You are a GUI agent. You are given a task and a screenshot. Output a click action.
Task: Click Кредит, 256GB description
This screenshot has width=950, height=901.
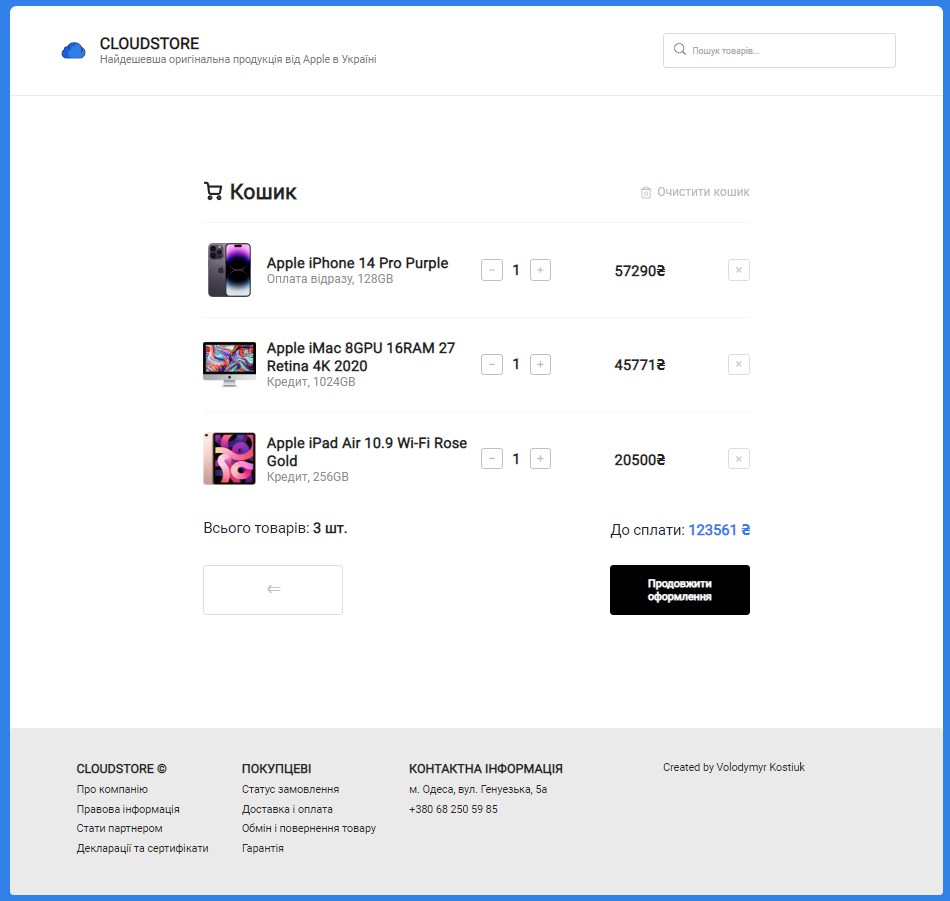point(308,477)
